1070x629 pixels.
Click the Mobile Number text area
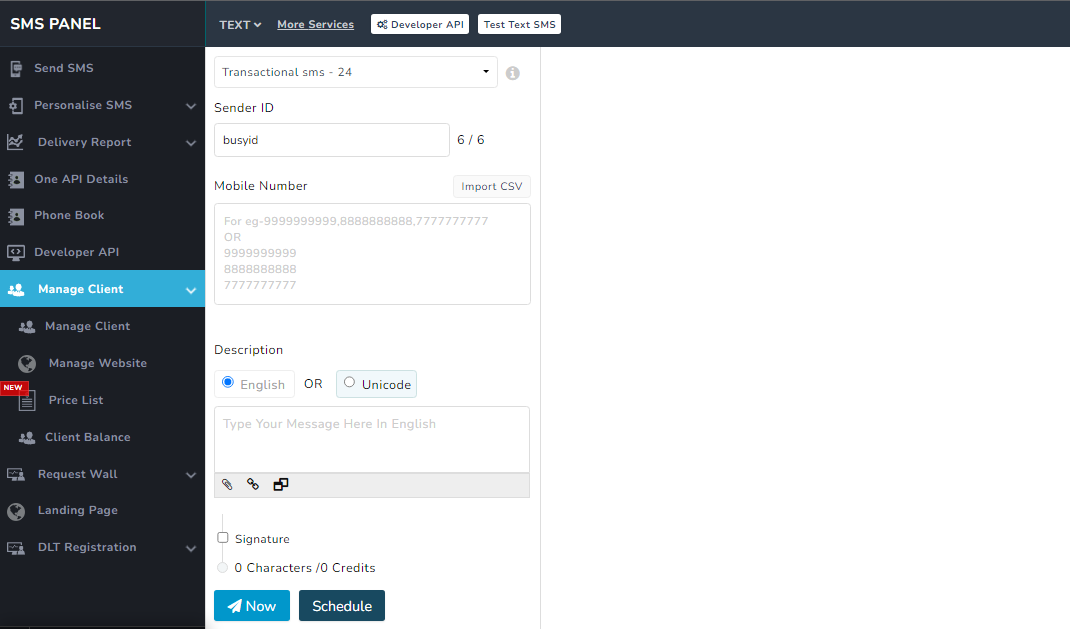372,254
